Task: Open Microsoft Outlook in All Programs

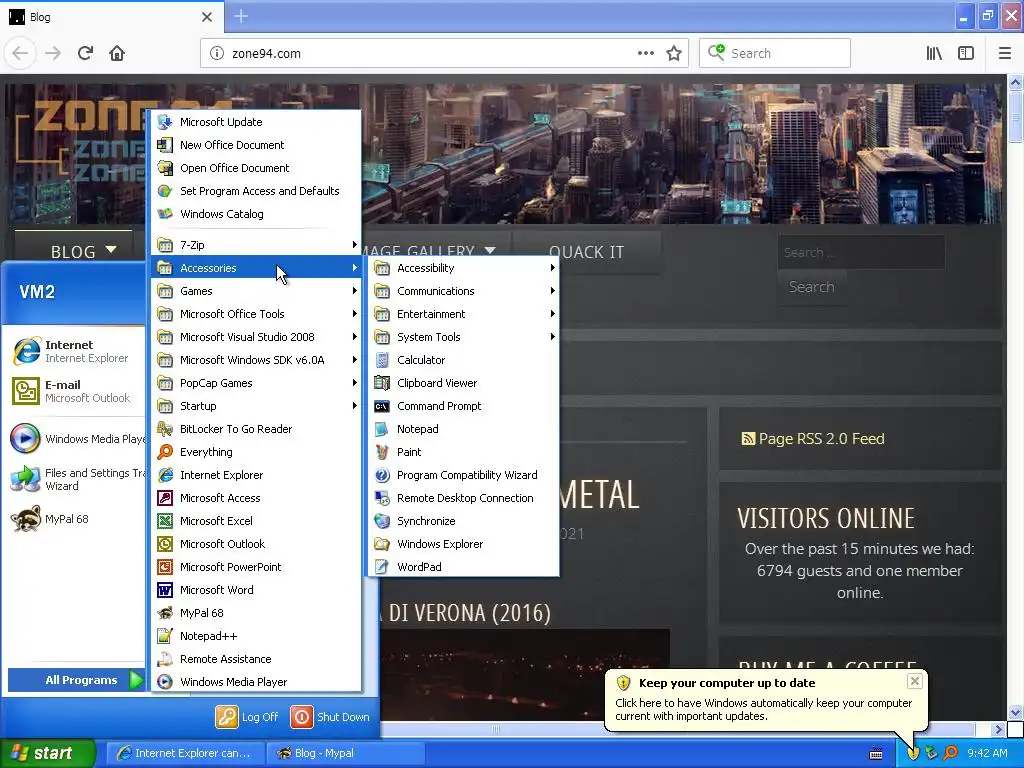Action: pos(256,543)
